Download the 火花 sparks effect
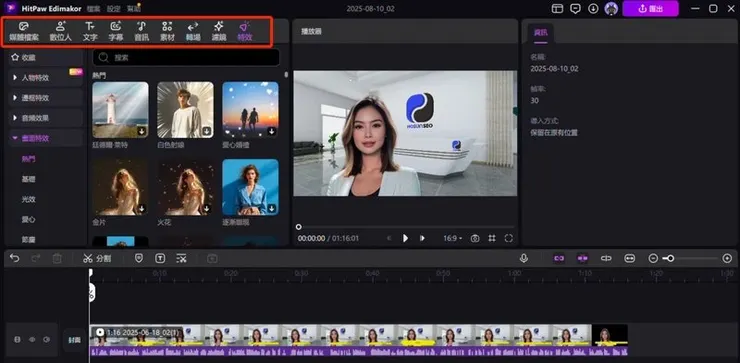Image resolution: width=740 pixels, height=363 pixels. coord(207,208)
